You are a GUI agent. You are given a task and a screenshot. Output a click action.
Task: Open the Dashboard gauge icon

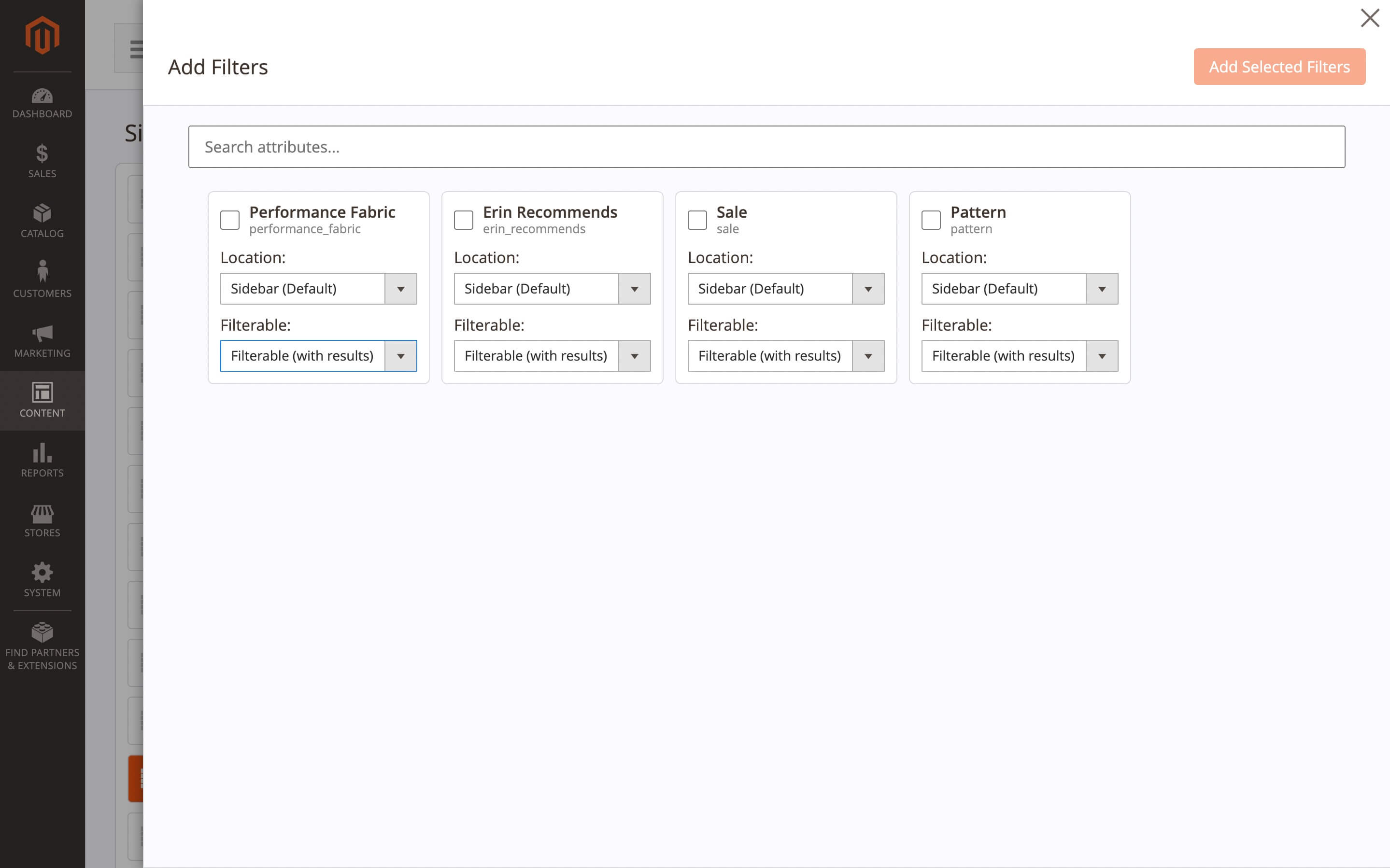[x=42, y=96]
